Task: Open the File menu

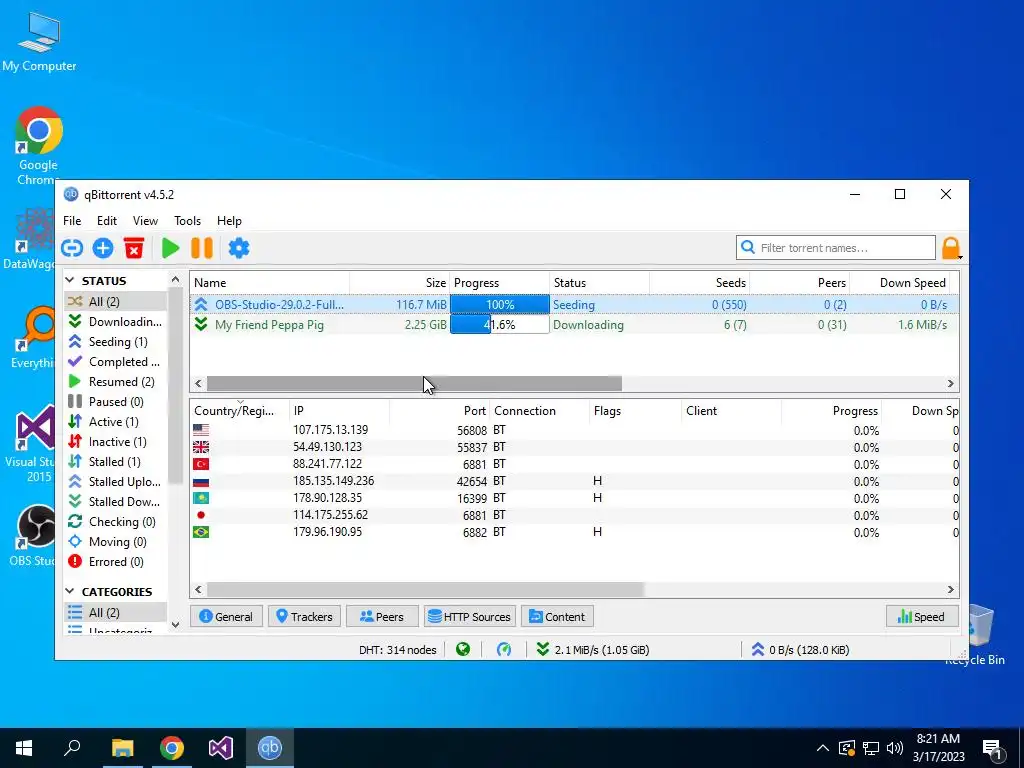Action: pos(72,221)
